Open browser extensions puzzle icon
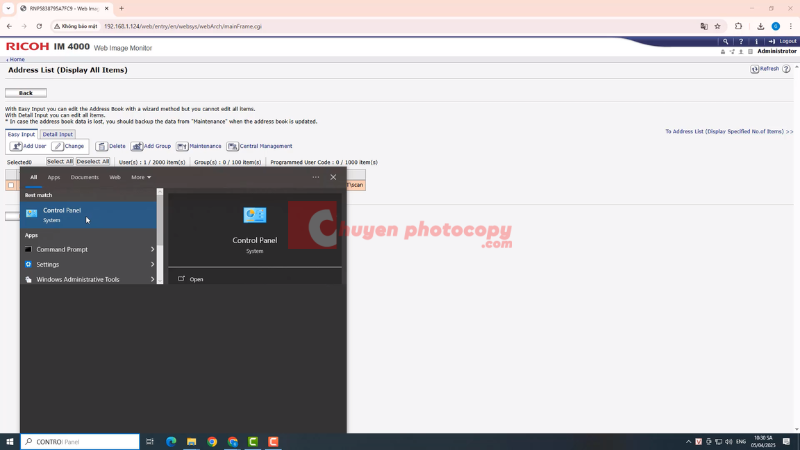This screenshot has height=450, width=800. tap(738, 27)
